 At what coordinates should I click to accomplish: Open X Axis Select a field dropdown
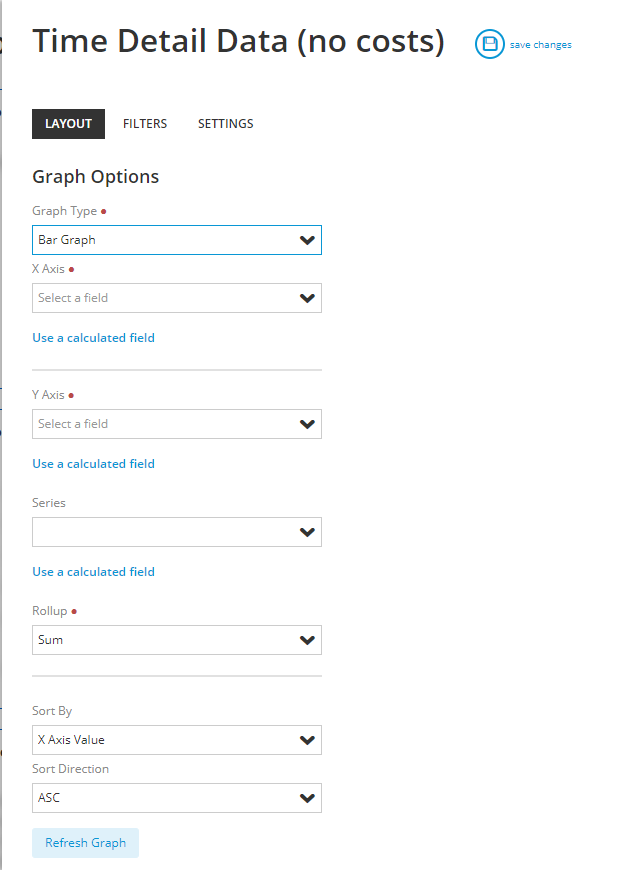point(177,298)
